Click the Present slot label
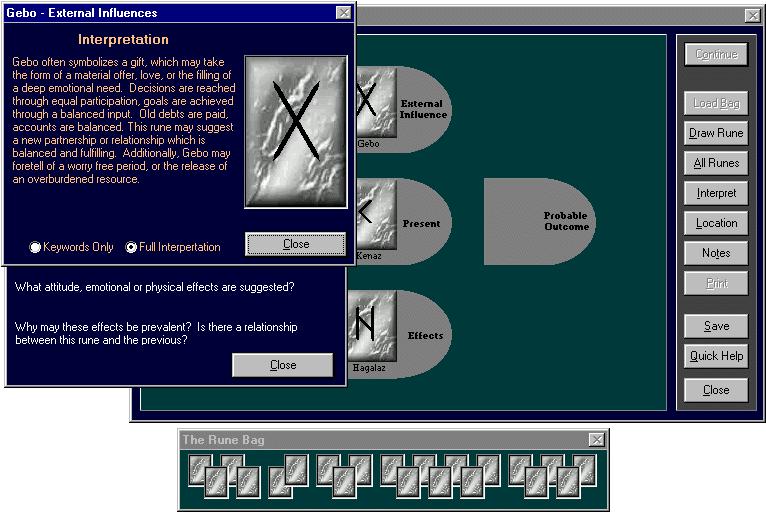Image resolution: width=766 pixels, height=512 pixels. [x=421, y=223]
